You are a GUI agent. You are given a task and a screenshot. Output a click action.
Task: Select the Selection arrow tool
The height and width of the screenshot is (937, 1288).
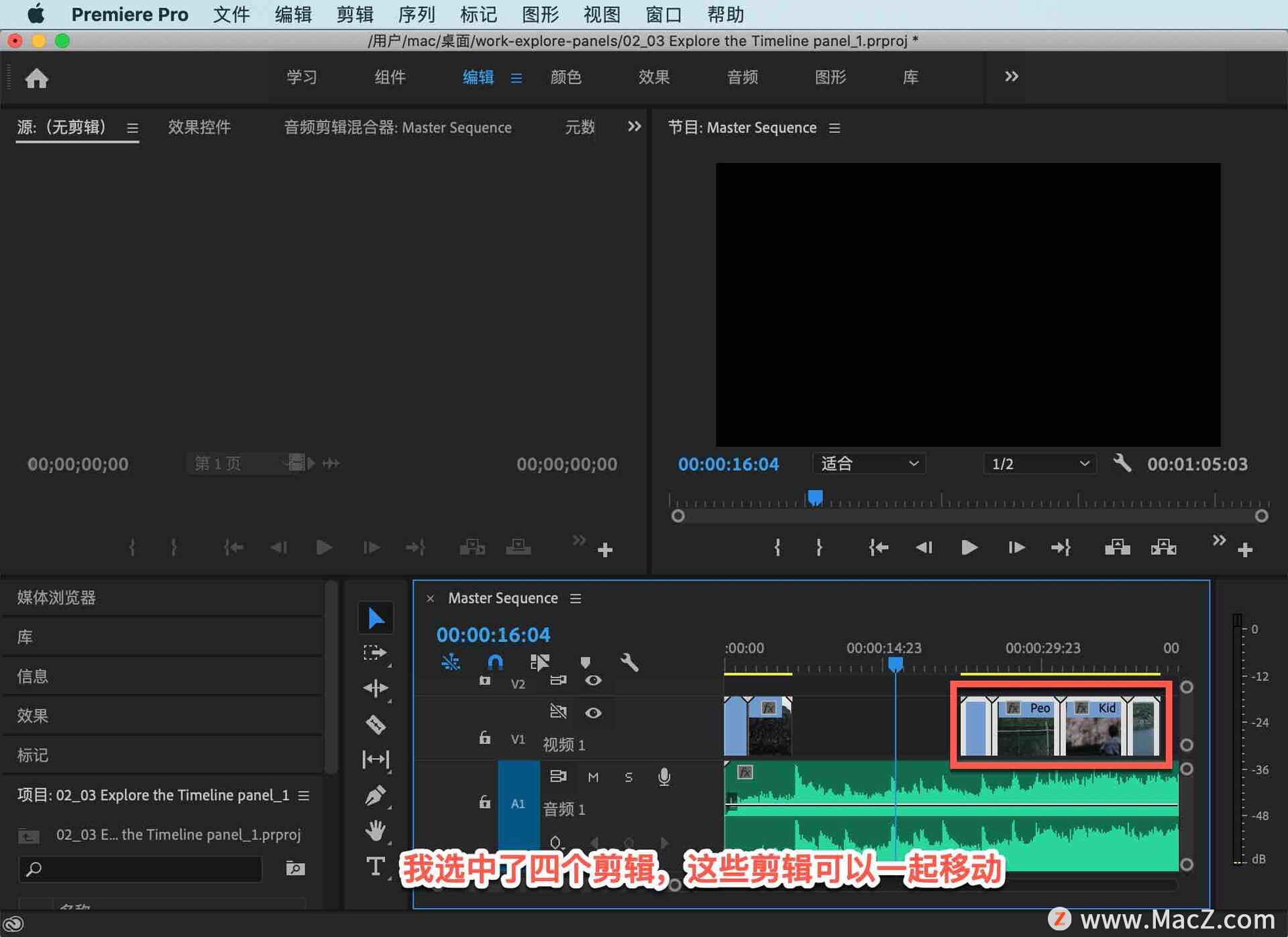pyautogui.click(x=376, y=618)
